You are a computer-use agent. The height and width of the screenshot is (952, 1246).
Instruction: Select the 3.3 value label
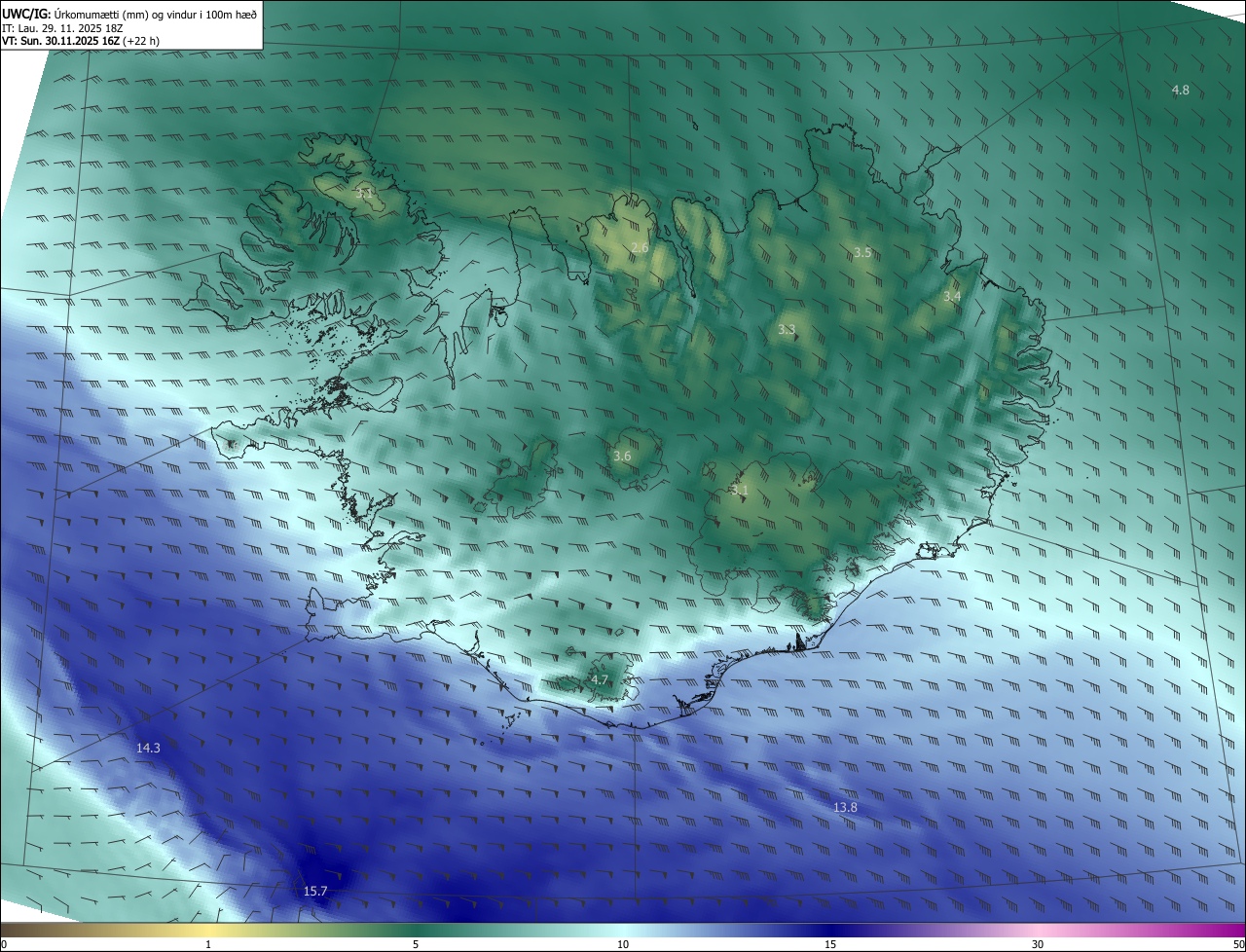point(787,330)
